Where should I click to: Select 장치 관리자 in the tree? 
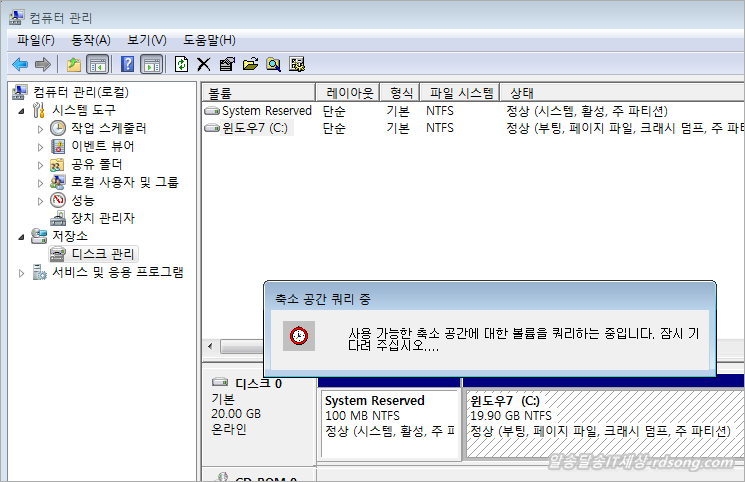click(x=102, y=218)
